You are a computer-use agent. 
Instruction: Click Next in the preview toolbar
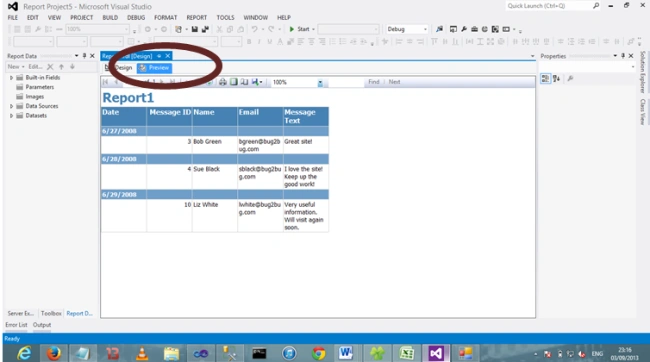(x=394, y=82)
